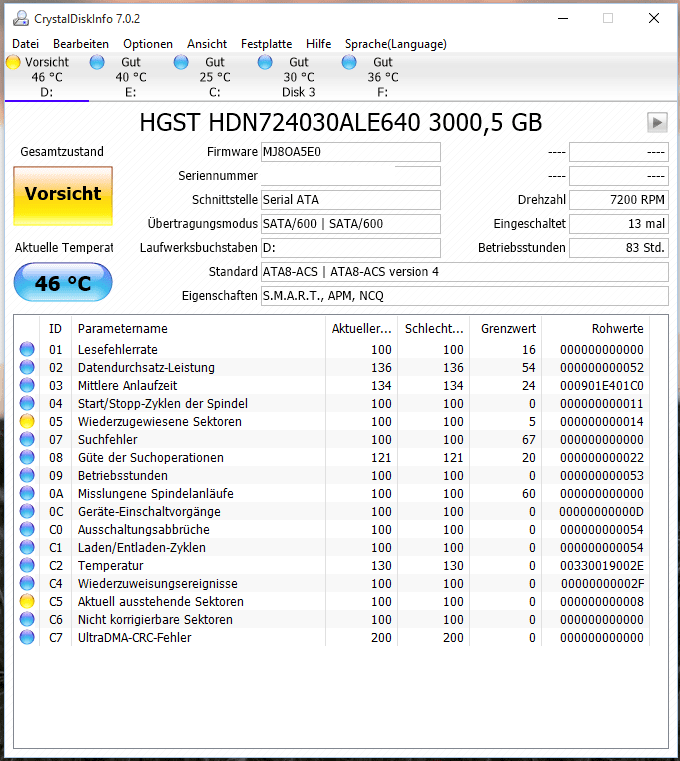Image resolution: width=680 pixels, height=761 pixels.
Task: Click raw value 00000000000D
Action: click(601, 512)
